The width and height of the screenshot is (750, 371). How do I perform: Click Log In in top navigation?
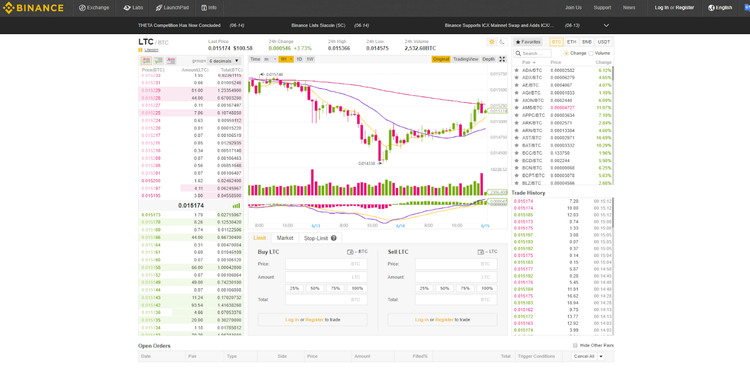(662, 8)
